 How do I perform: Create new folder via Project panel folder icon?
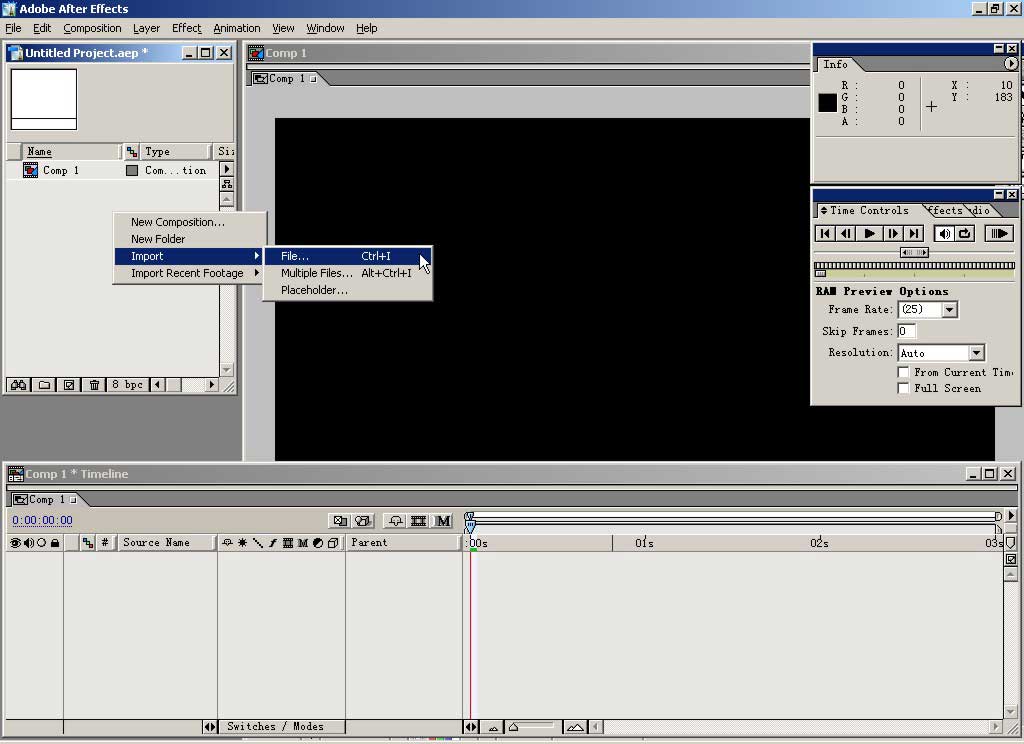point(44,385)
